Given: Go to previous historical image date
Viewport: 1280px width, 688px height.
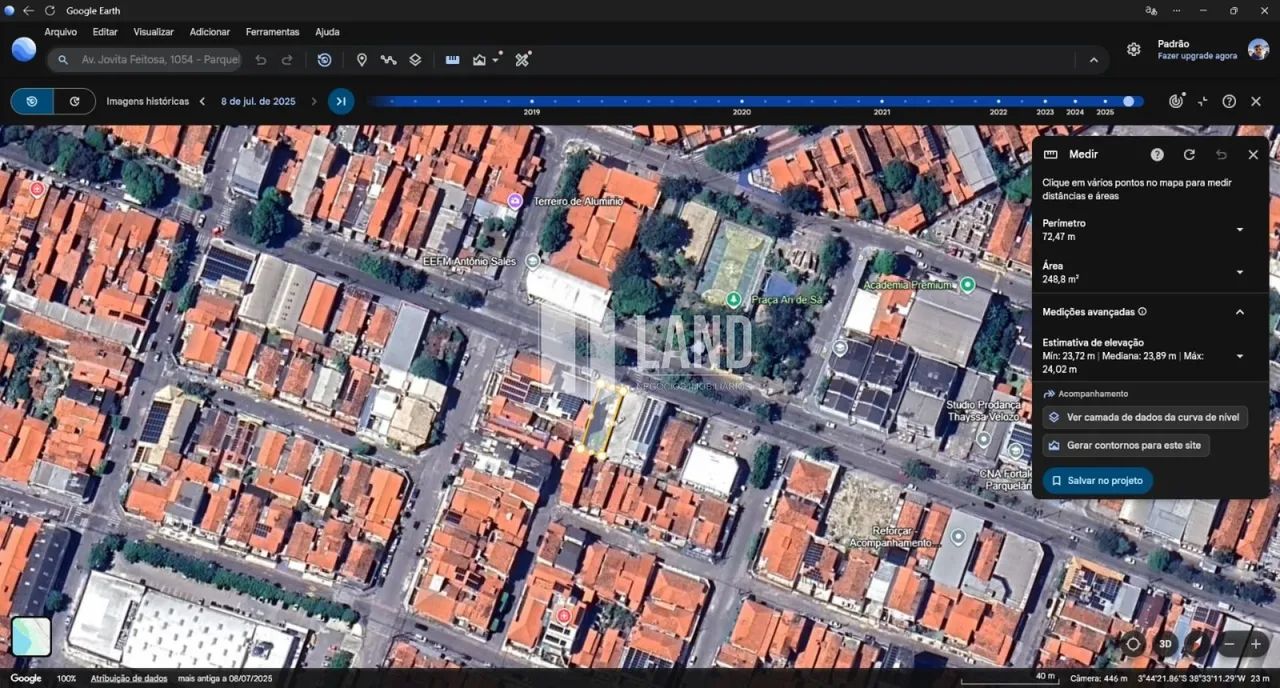Looking at the screenshot, I should click(x=202, y=101).
